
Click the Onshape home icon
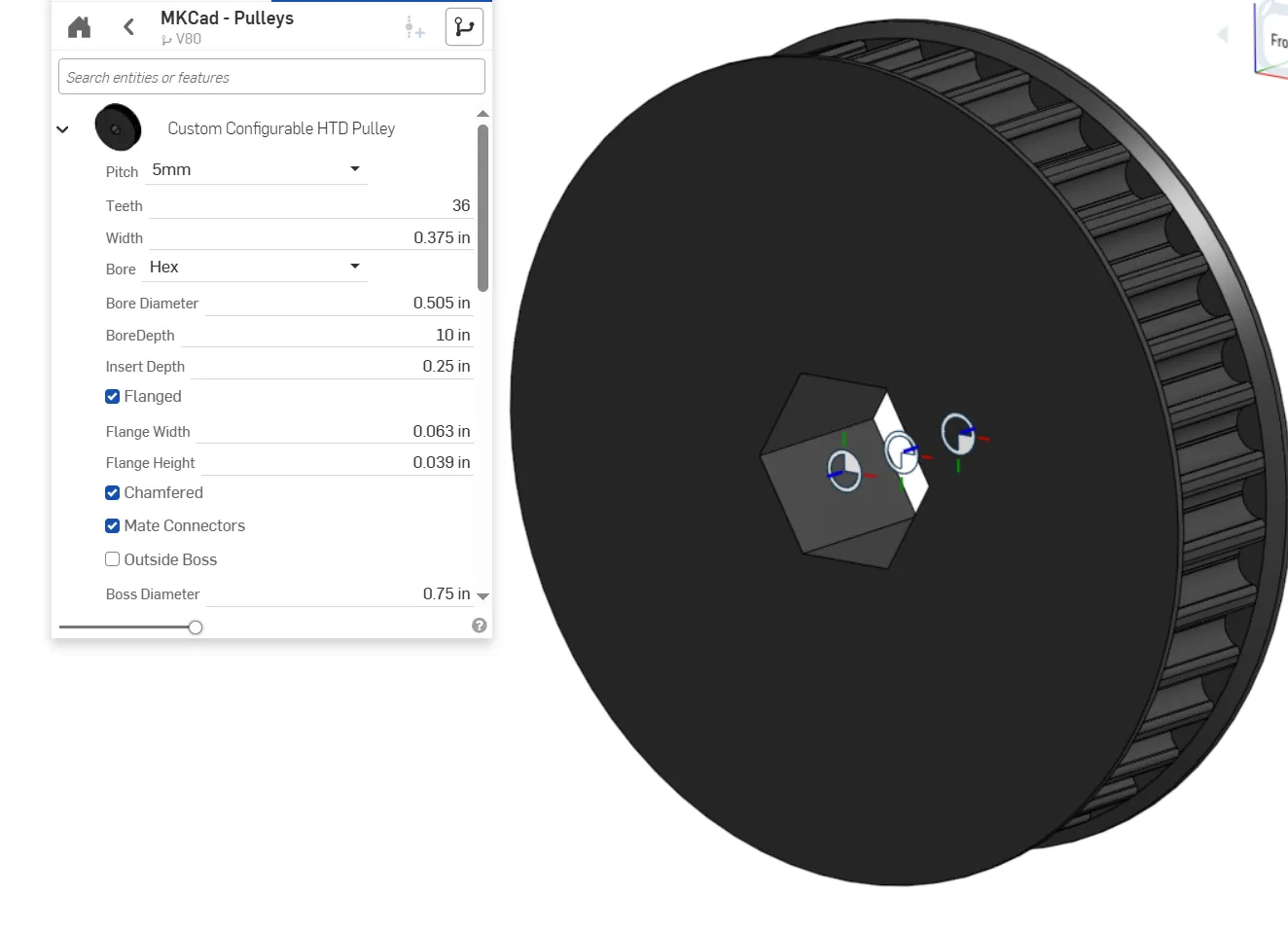78,26
